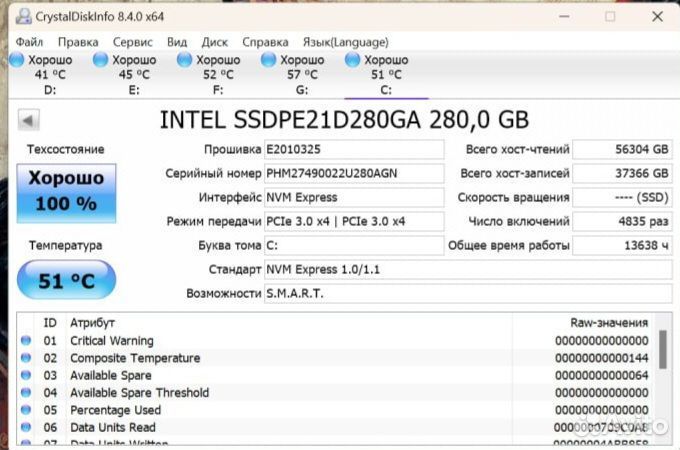Minimize the CrystalDiskInfo window
680x450 pixels.
tap(564, 16)
